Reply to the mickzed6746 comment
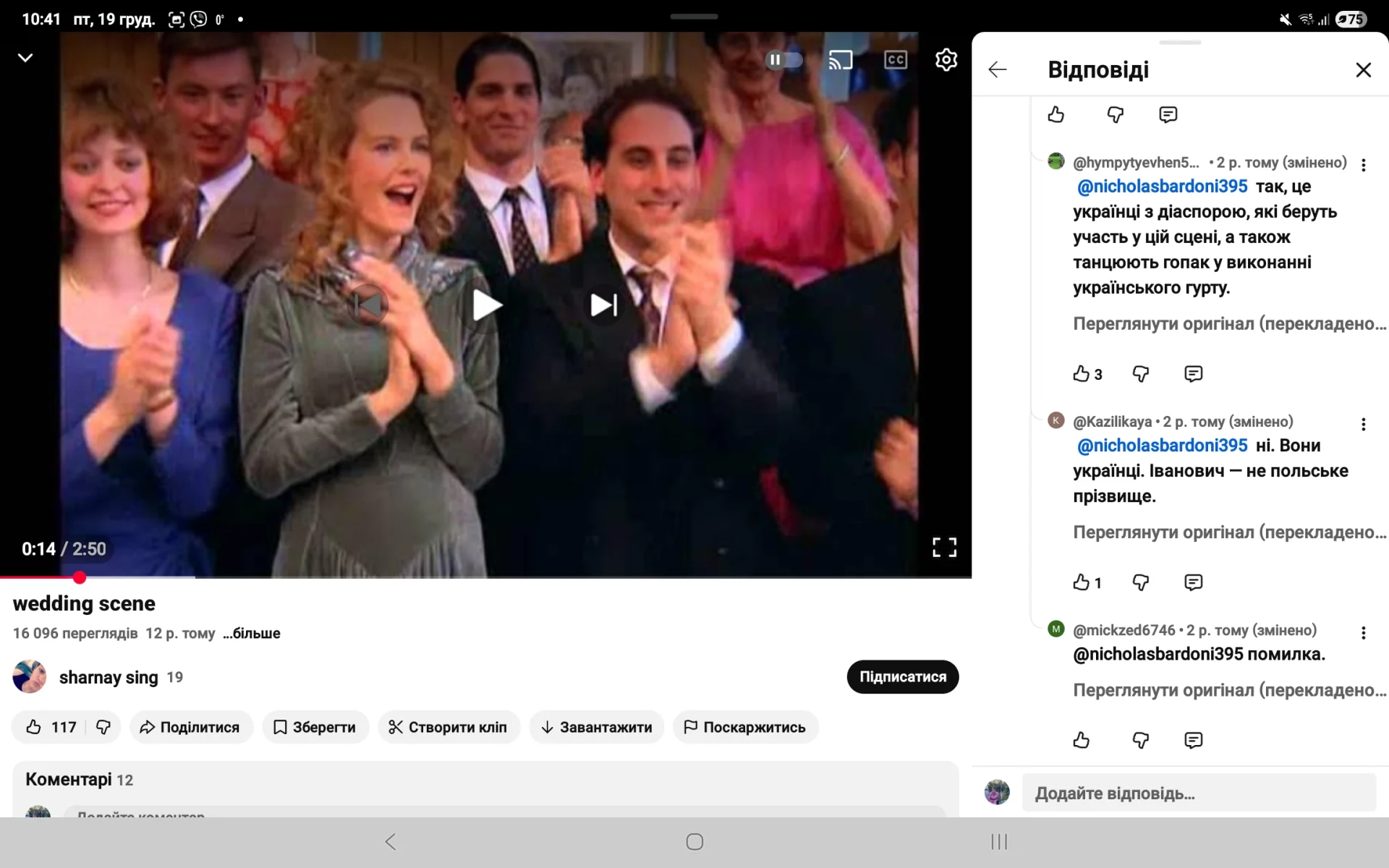The image size is (1389, 868). [x=1193, y=740]
